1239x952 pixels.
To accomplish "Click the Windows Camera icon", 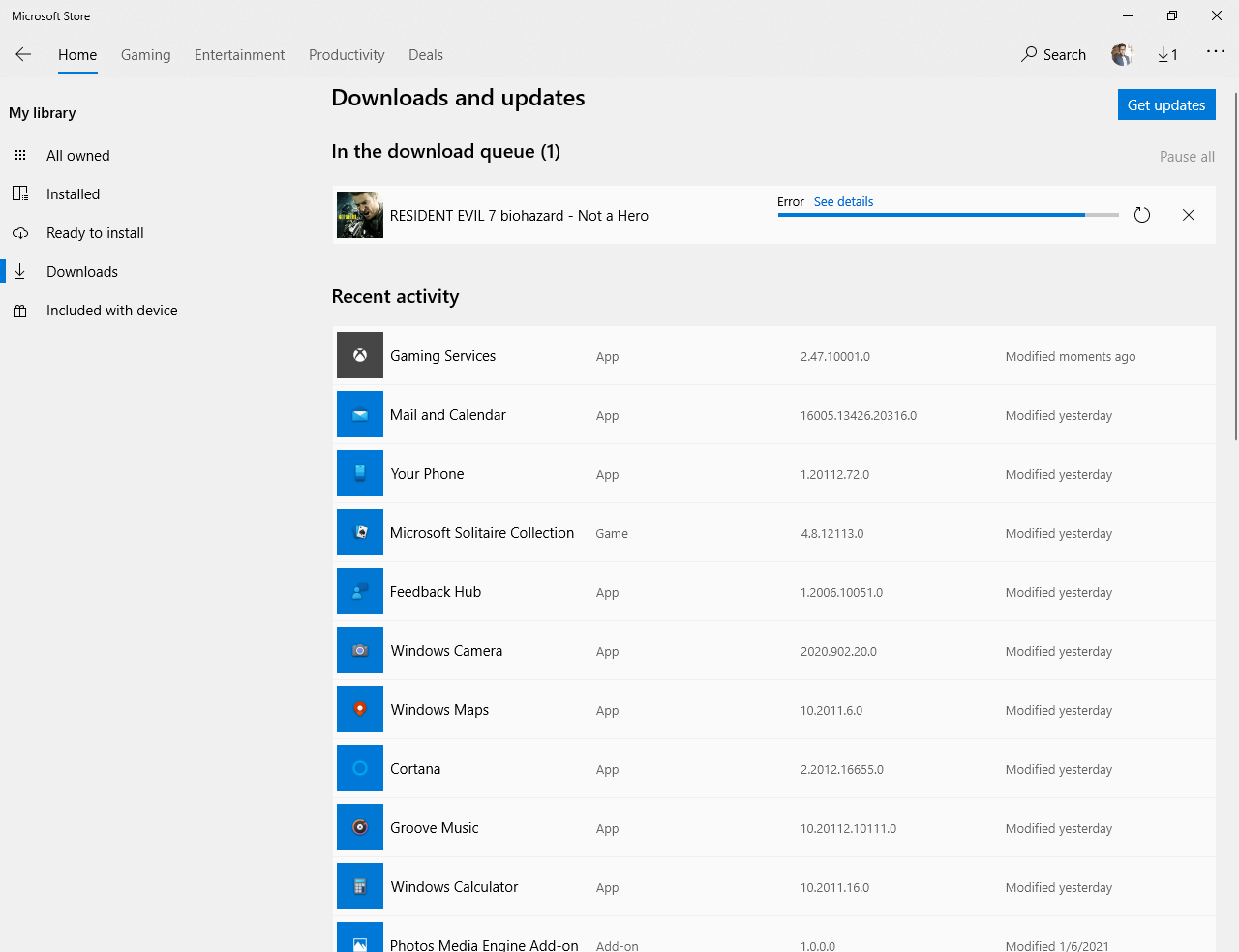I will tap(360, 650).
